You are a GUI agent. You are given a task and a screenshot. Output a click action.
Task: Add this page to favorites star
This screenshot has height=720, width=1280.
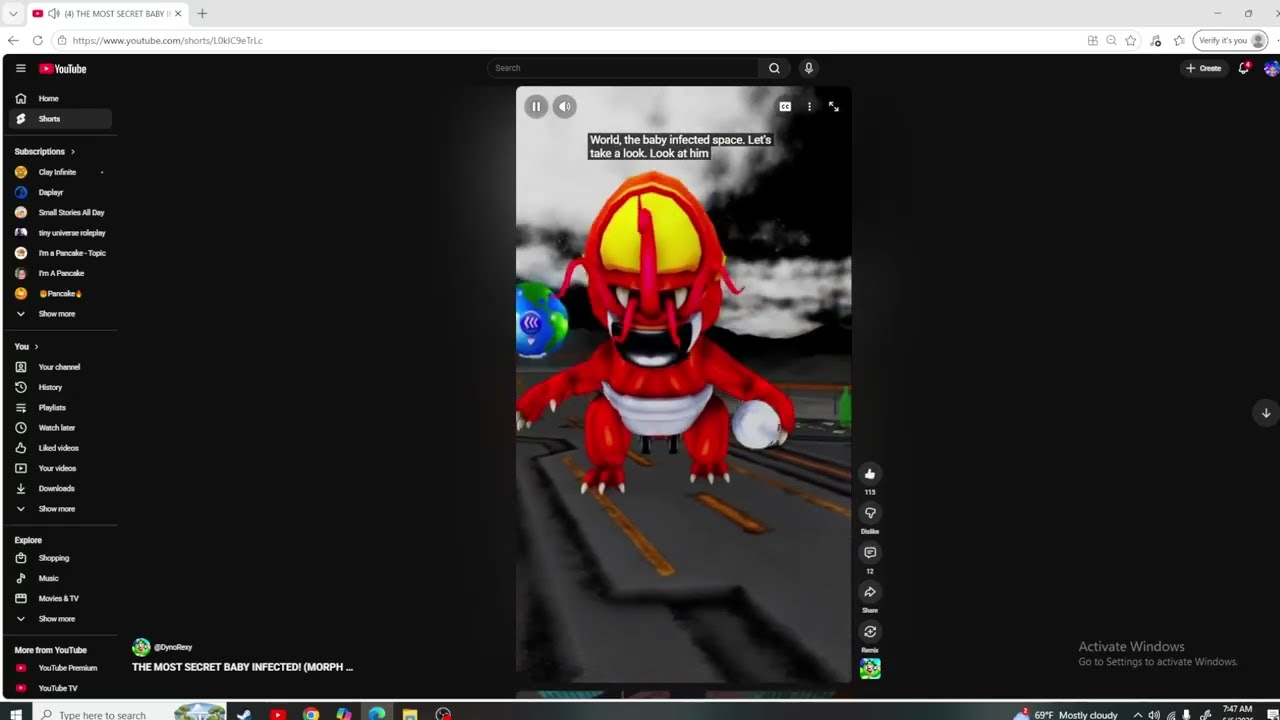pos(1131,40)
